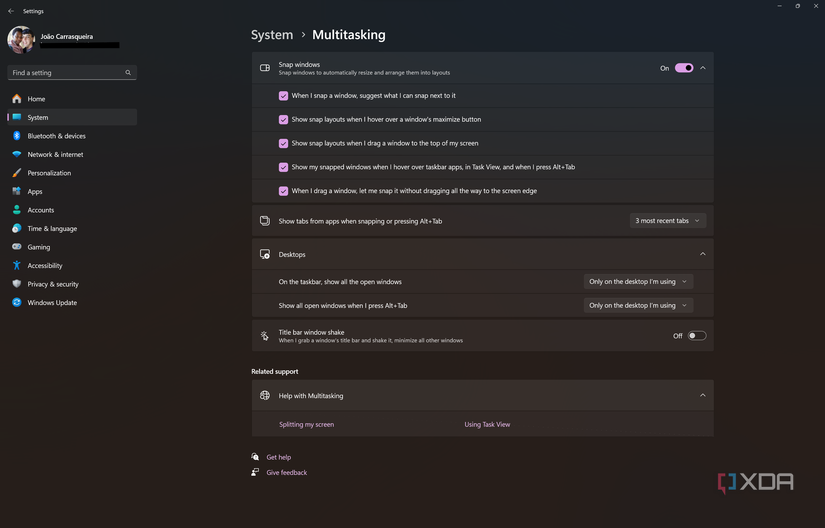Click the Gaming controller icon

(x=17, y=247)
